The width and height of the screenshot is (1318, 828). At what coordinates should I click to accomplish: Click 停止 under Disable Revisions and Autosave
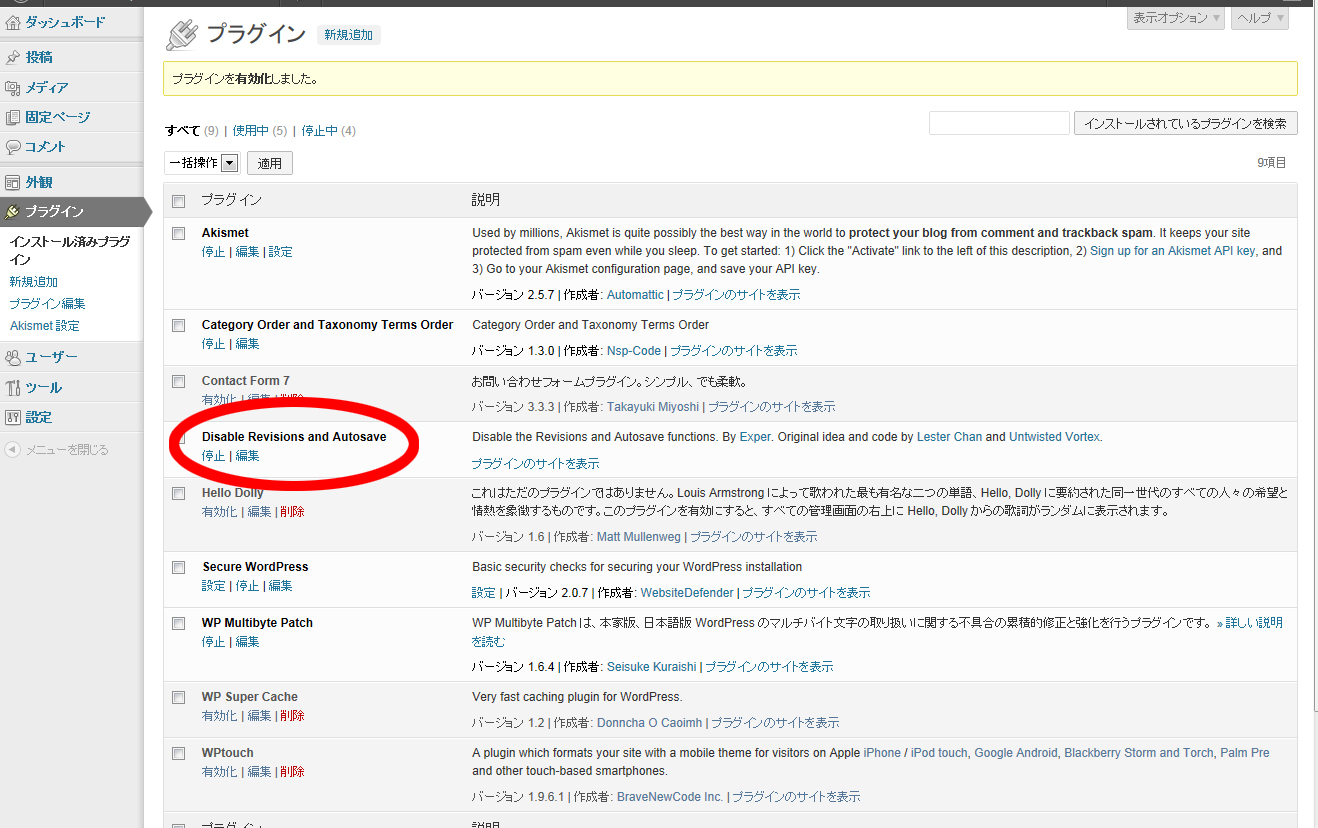coord(213,456)
